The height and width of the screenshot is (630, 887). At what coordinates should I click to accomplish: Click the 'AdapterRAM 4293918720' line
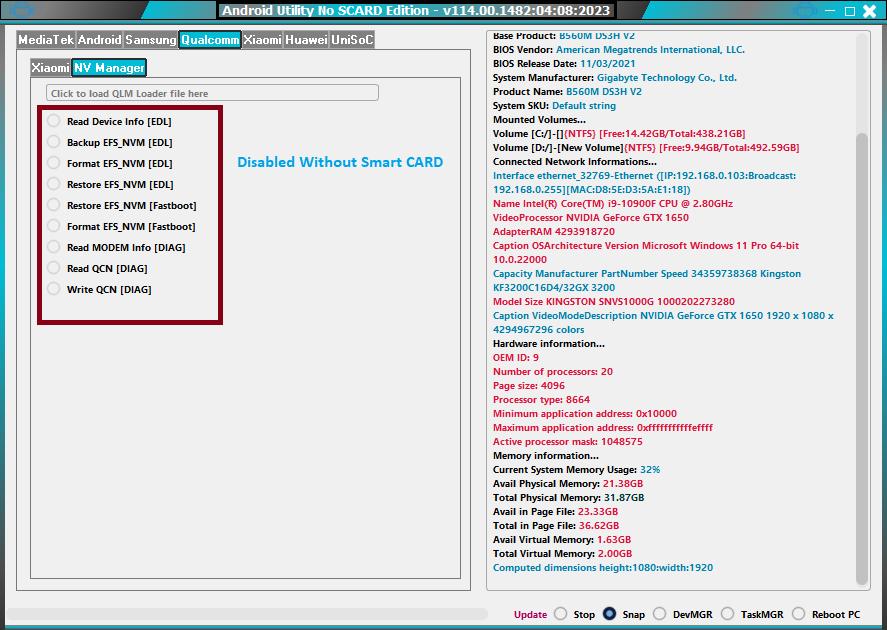[x=554, y=232]
